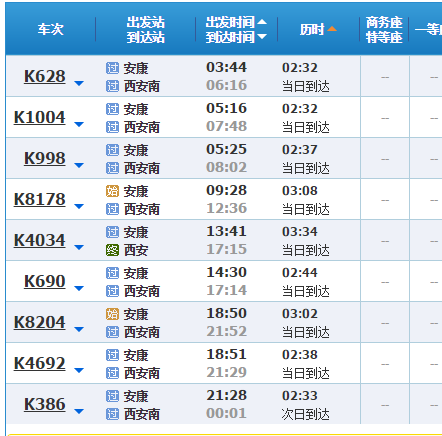
Task: Click the 过 icon next to K386 arrival 西安南
Action: [x=112, y=414]
